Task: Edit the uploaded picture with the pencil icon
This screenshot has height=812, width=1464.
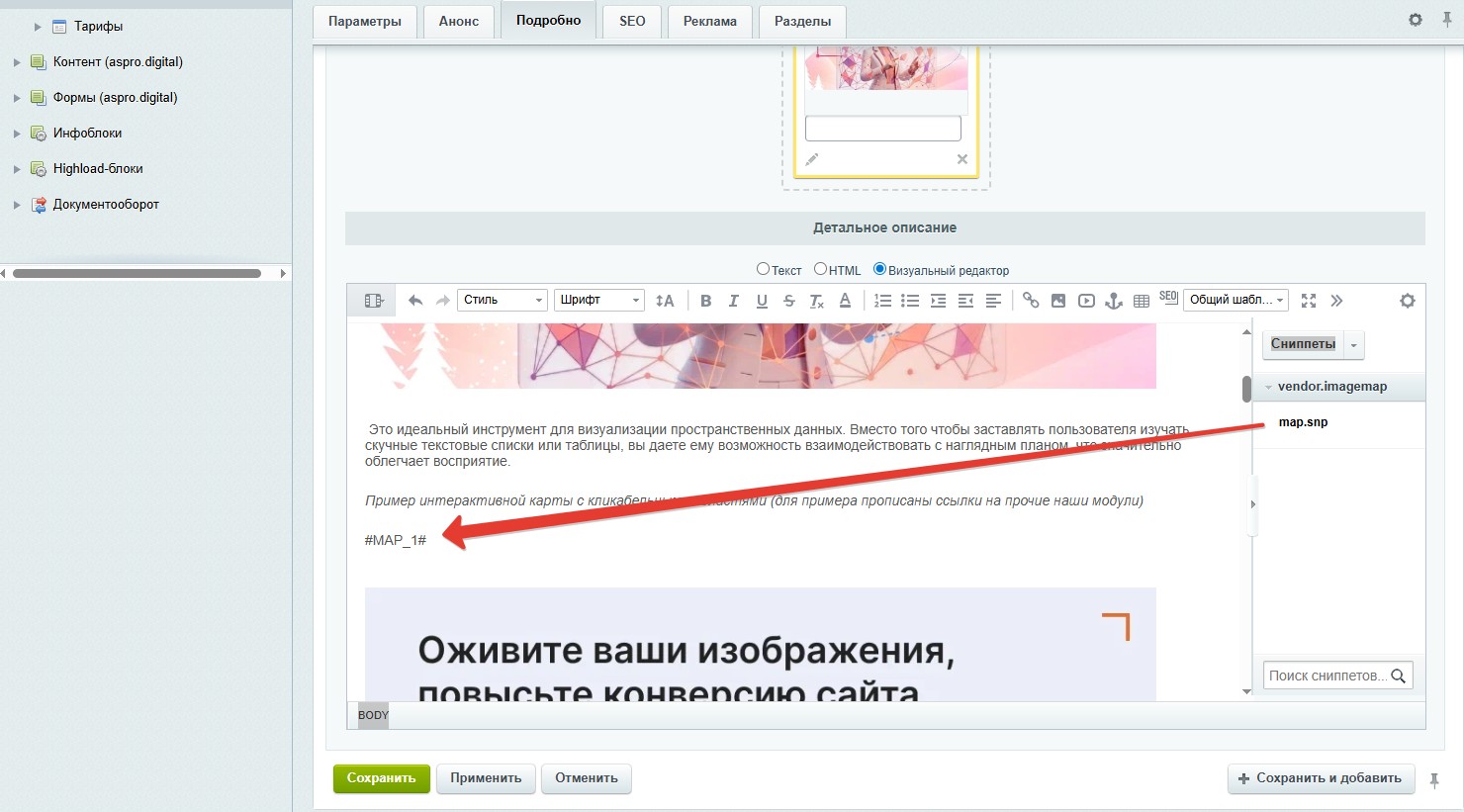Action: click(x=812, y=159)
